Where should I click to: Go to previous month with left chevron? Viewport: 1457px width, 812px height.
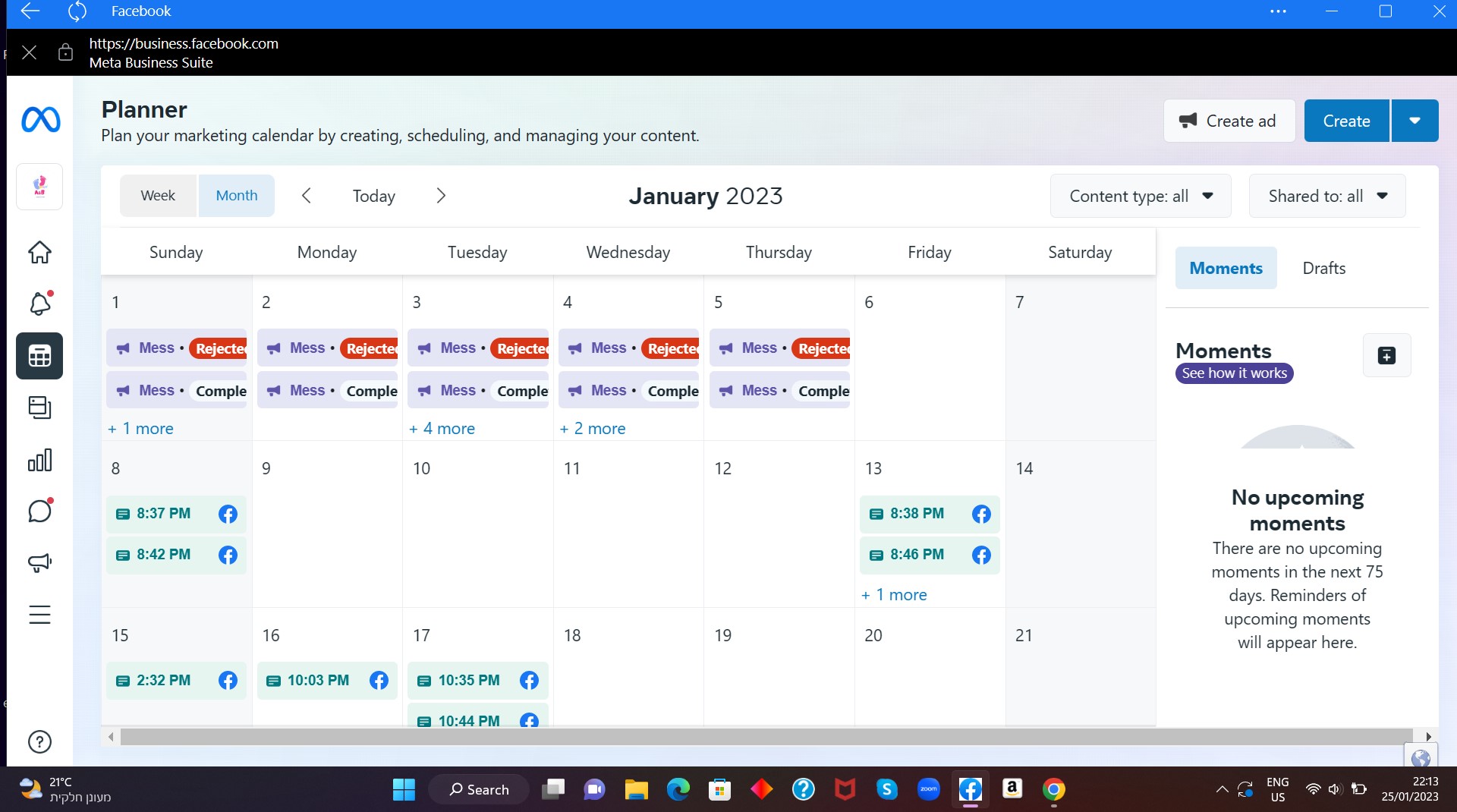[307, 196]
